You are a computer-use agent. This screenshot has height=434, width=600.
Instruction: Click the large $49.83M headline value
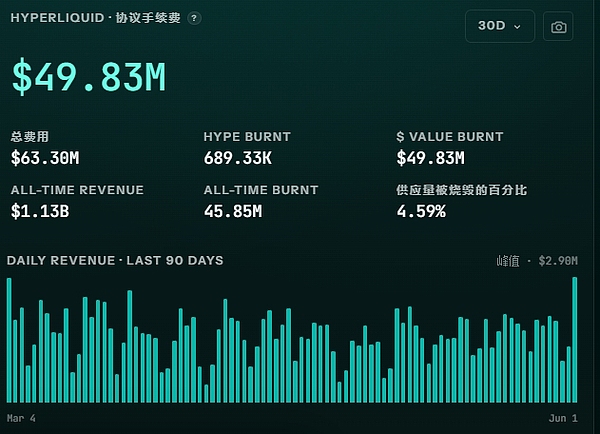[x=89, y=77]
